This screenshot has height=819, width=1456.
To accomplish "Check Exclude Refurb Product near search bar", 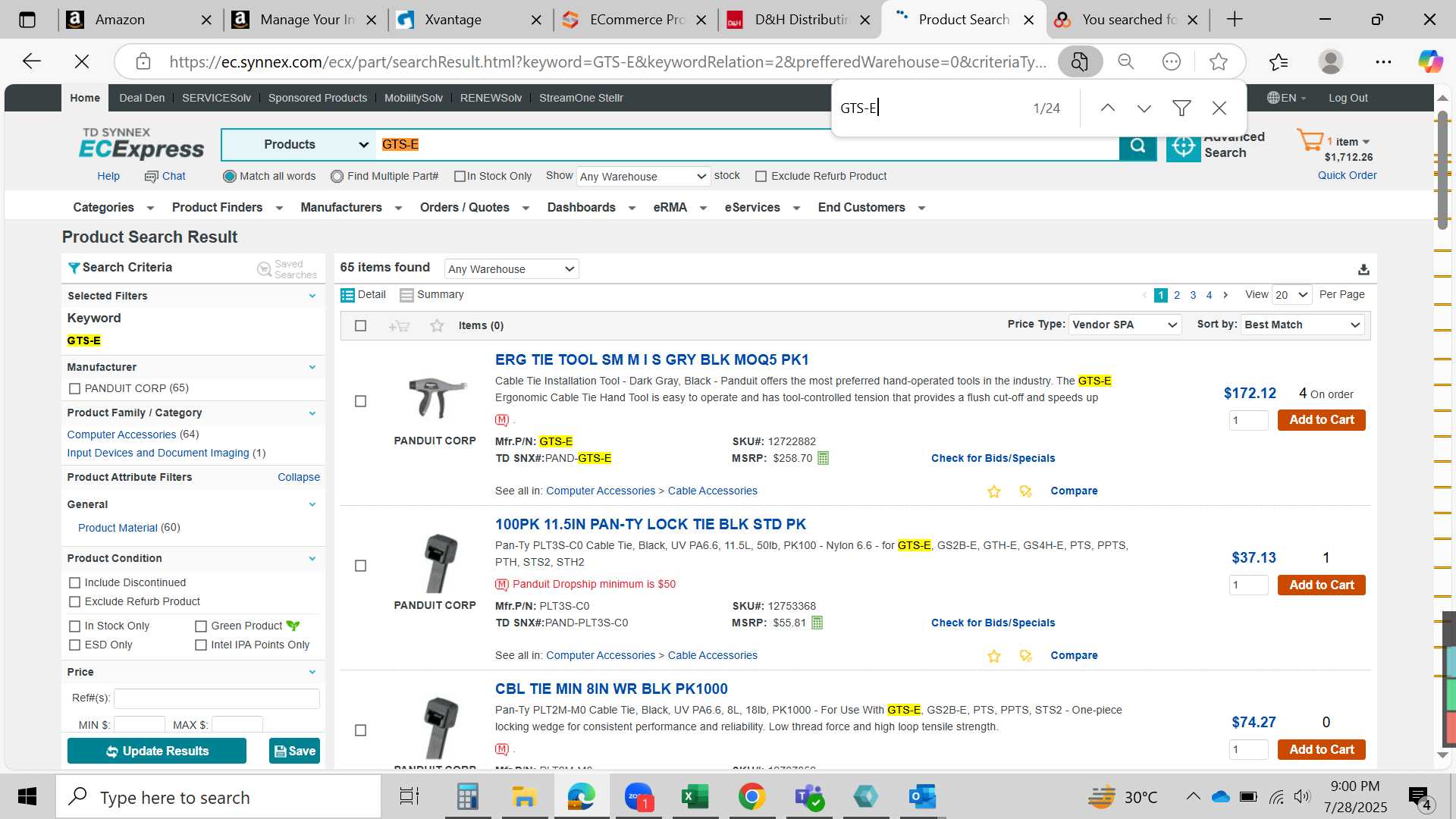I will coord(761,177).
